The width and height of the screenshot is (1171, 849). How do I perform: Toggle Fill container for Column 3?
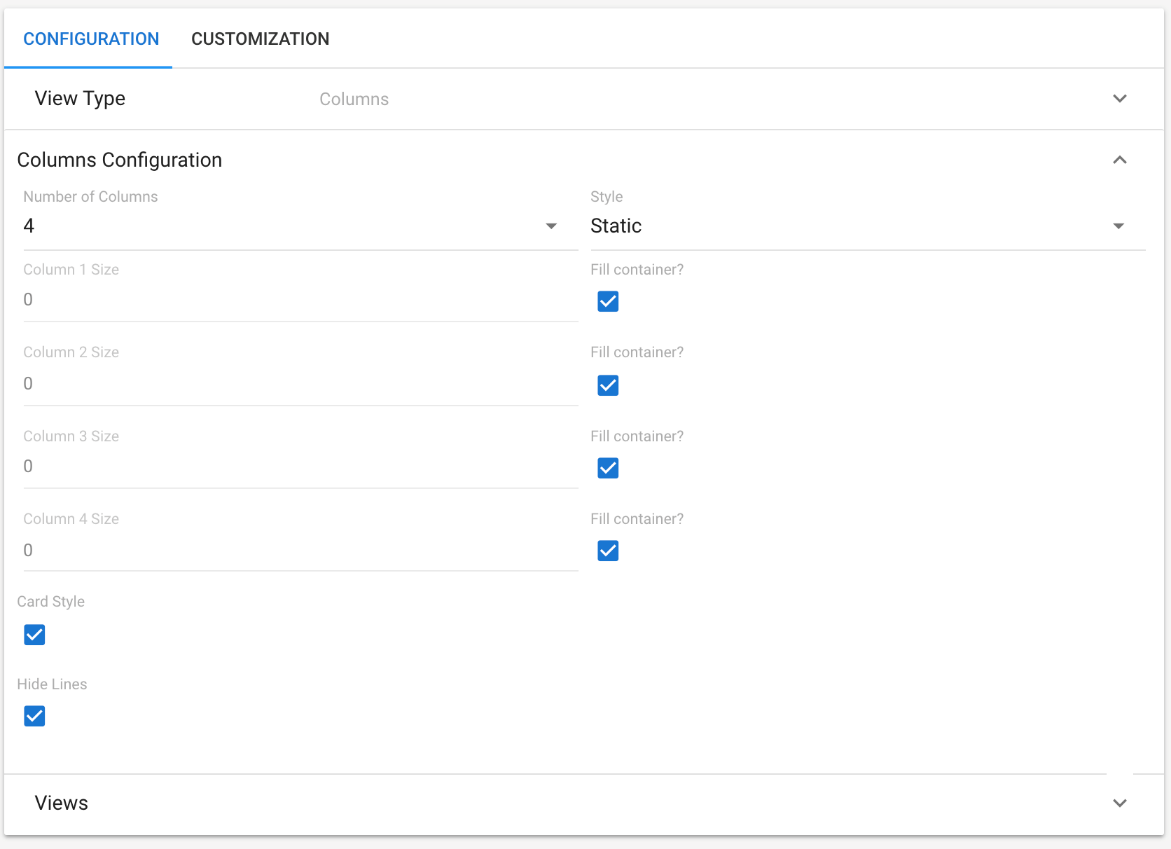point(608,468)
